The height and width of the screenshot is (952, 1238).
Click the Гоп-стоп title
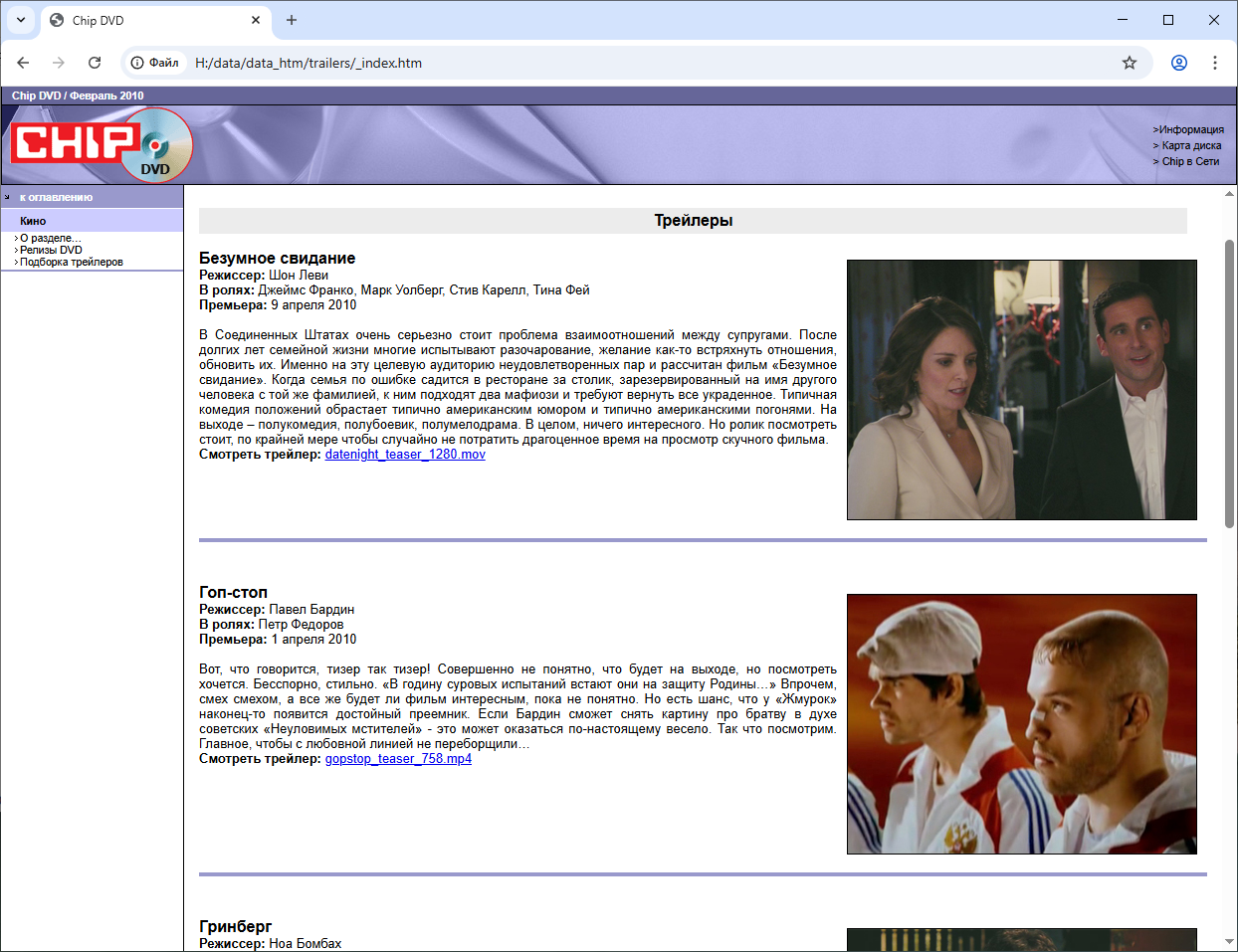click(233, 593)
